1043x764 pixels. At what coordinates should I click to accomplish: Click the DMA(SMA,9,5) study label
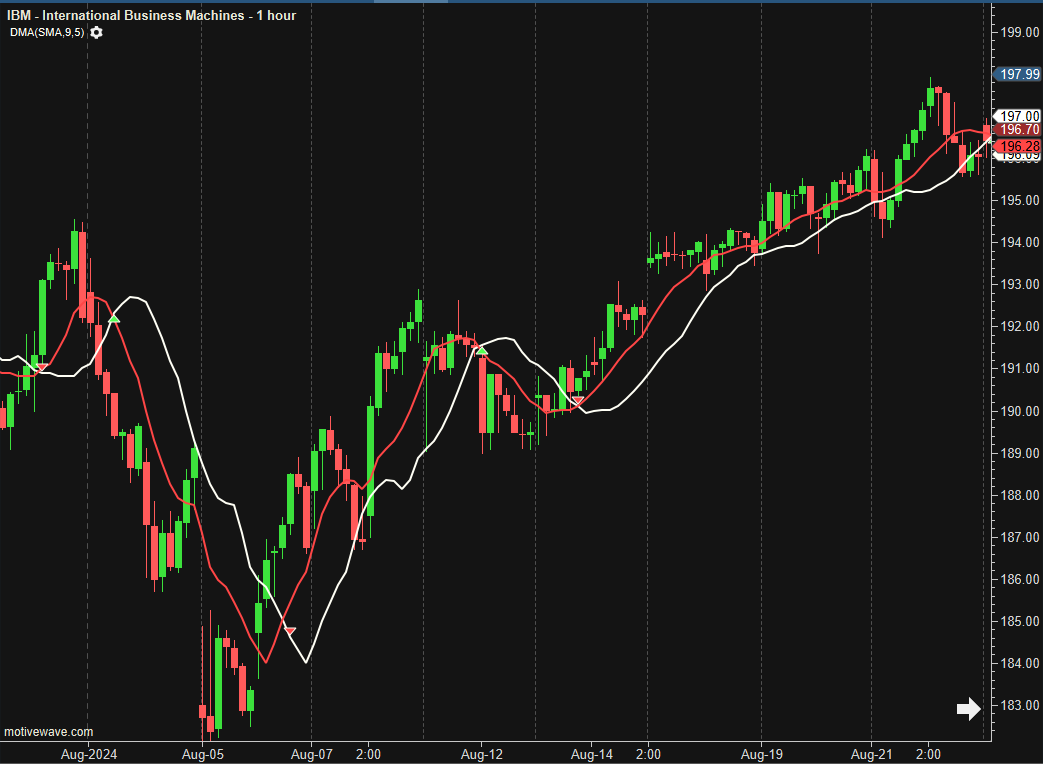coord(47,32)
